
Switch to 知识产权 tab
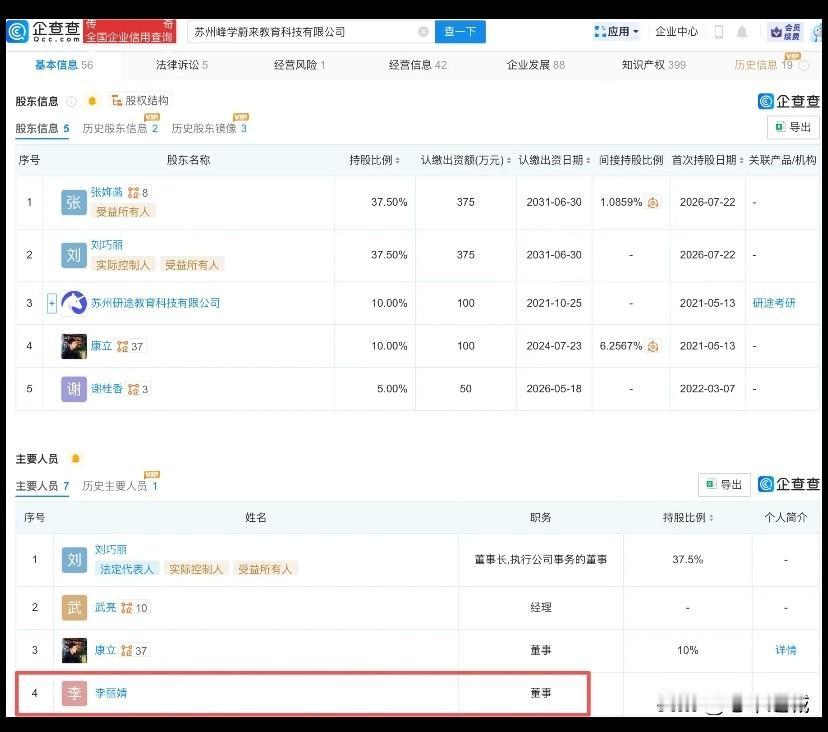(654, 65)
